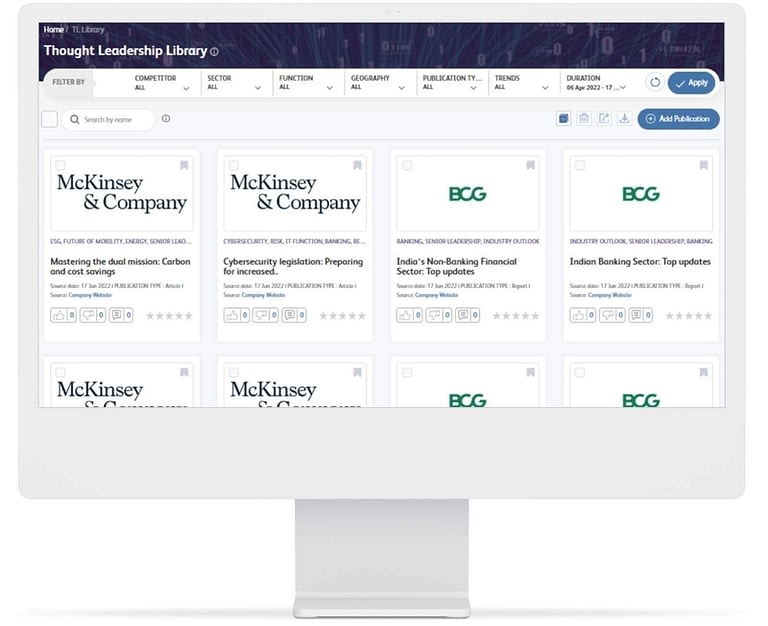768x626 pixels.
Task: Click the FILTER BY label
Action: (69, 82)
